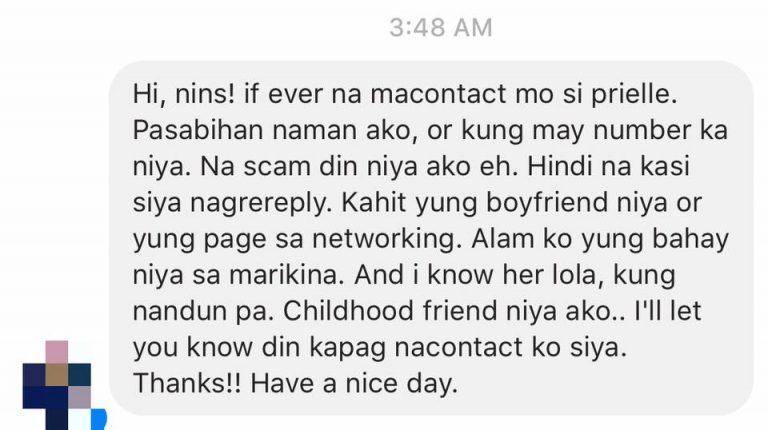Click the word "boyfriend" in the message
This screenshot has height=430, width=768.
click(x=547, y=203)
